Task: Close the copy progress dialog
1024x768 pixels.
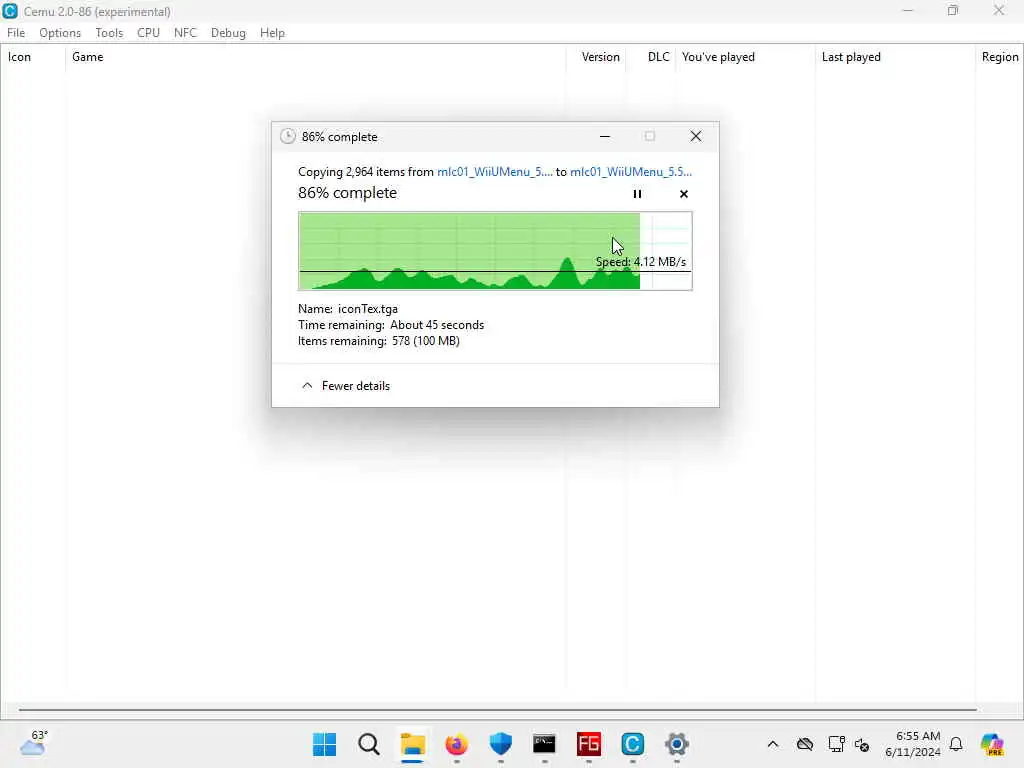Action: [696, 136]
